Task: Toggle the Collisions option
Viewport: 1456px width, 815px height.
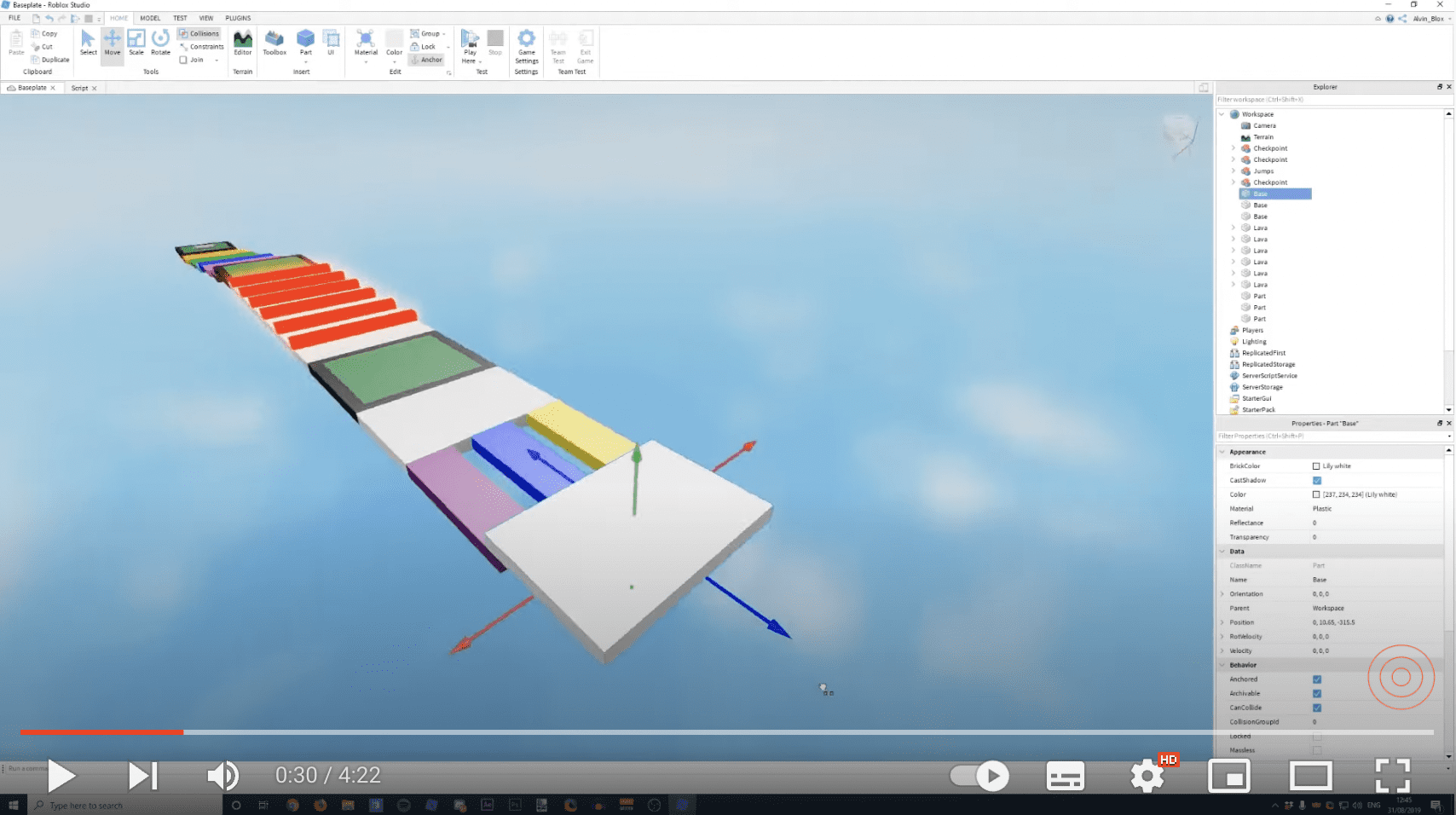Action: [x=199, y=33]
